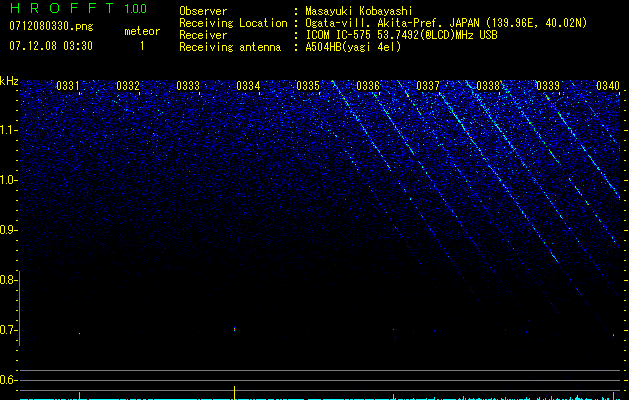Click the date stamp 07.12.08 03:30
Image resolution: width=629 pixels, height=400 pixels.
coord(51,46)
